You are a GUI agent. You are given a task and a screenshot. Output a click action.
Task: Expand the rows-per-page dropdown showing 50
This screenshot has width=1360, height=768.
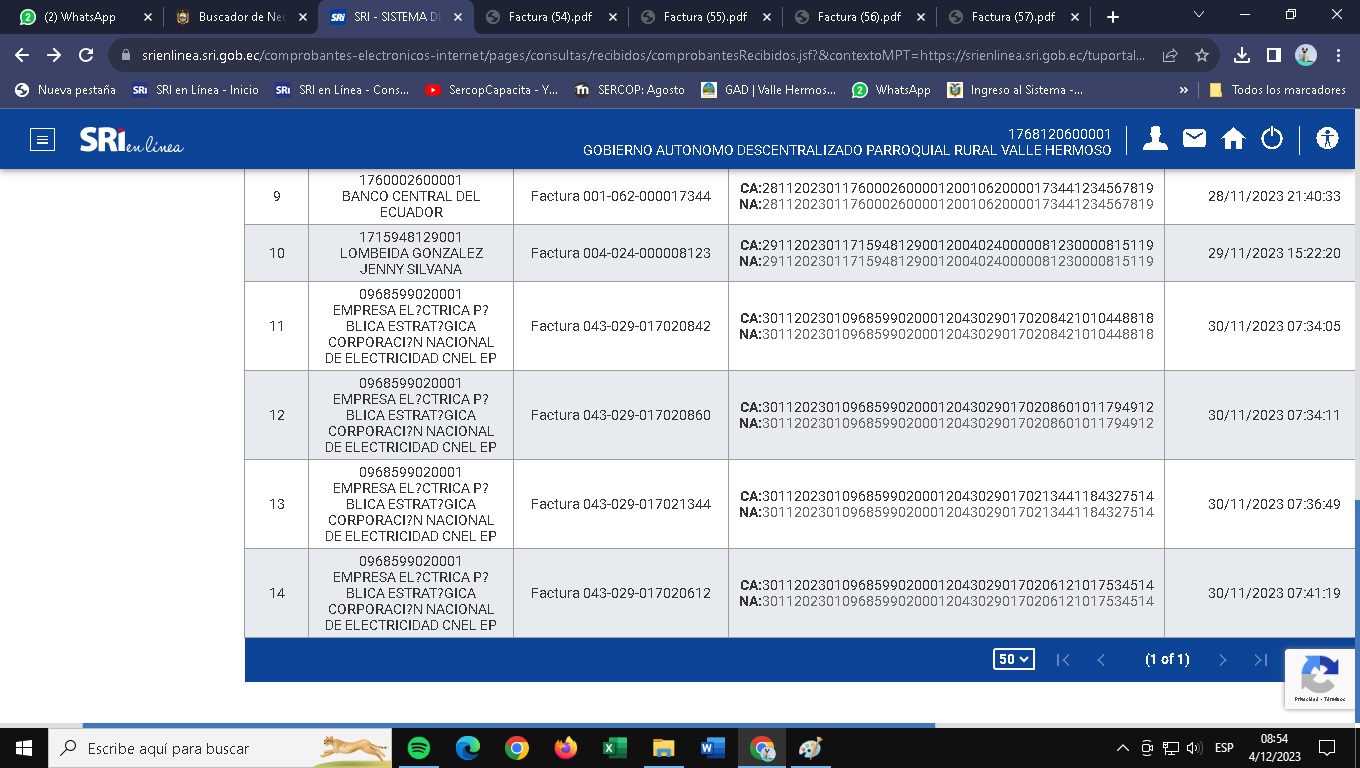tap(1013, 659)
